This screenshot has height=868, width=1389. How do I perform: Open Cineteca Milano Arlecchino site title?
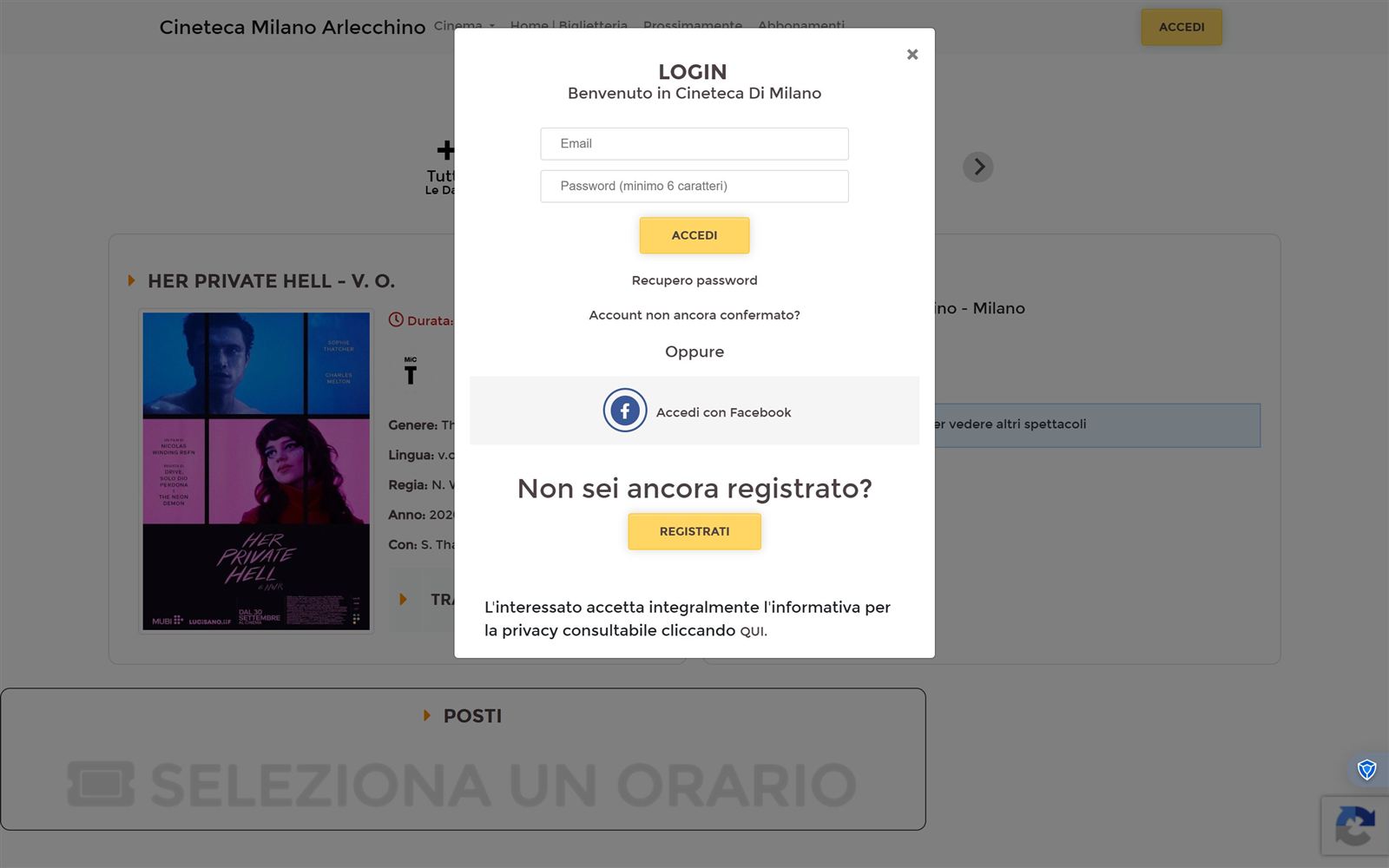coord(293,27)
